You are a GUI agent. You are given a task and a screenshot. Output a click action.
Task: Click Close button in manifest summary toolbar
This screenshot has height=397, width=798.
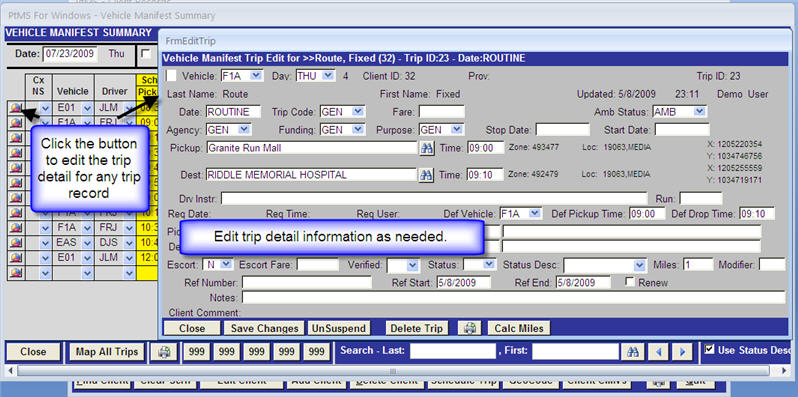pos(33,352)
